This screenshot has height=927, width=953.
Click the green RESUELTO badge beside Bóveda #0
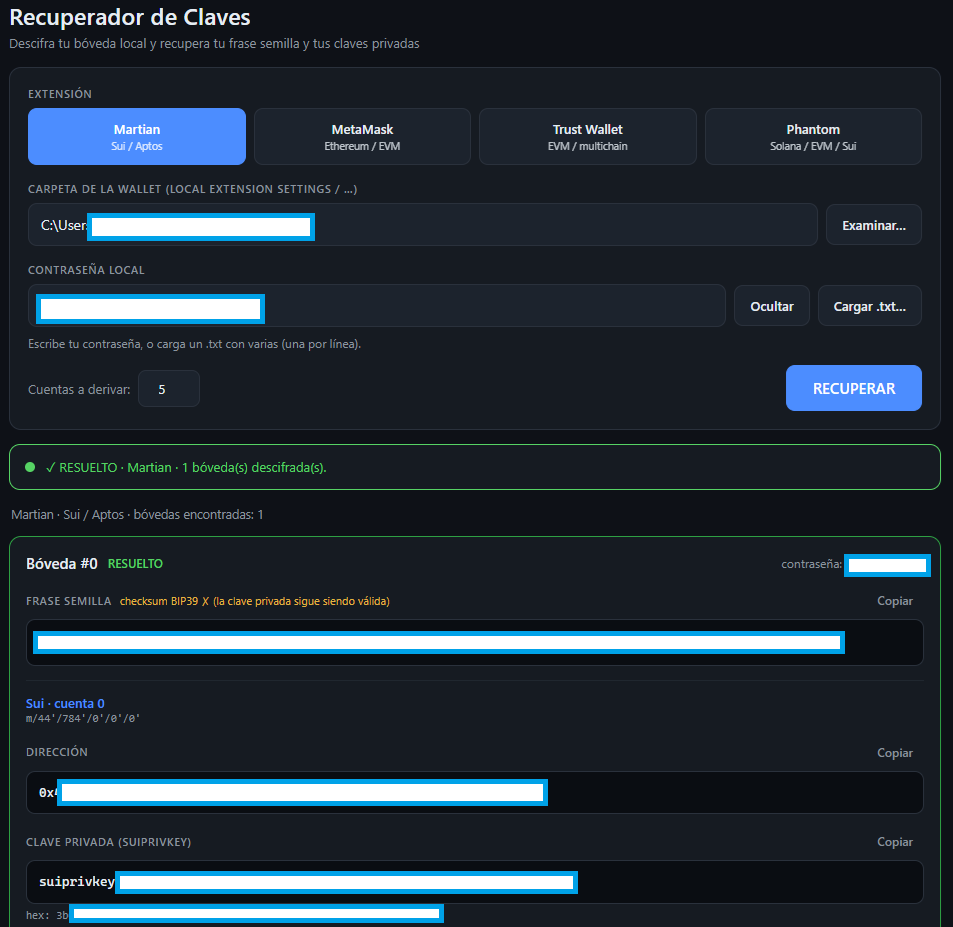[135, 563]
